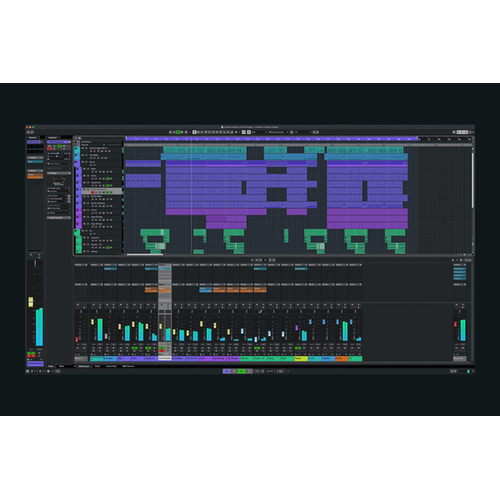This screenshot has width=500, height=500.
Task: Open the Inspector tab in the left zone
Action: coord(53,137)
